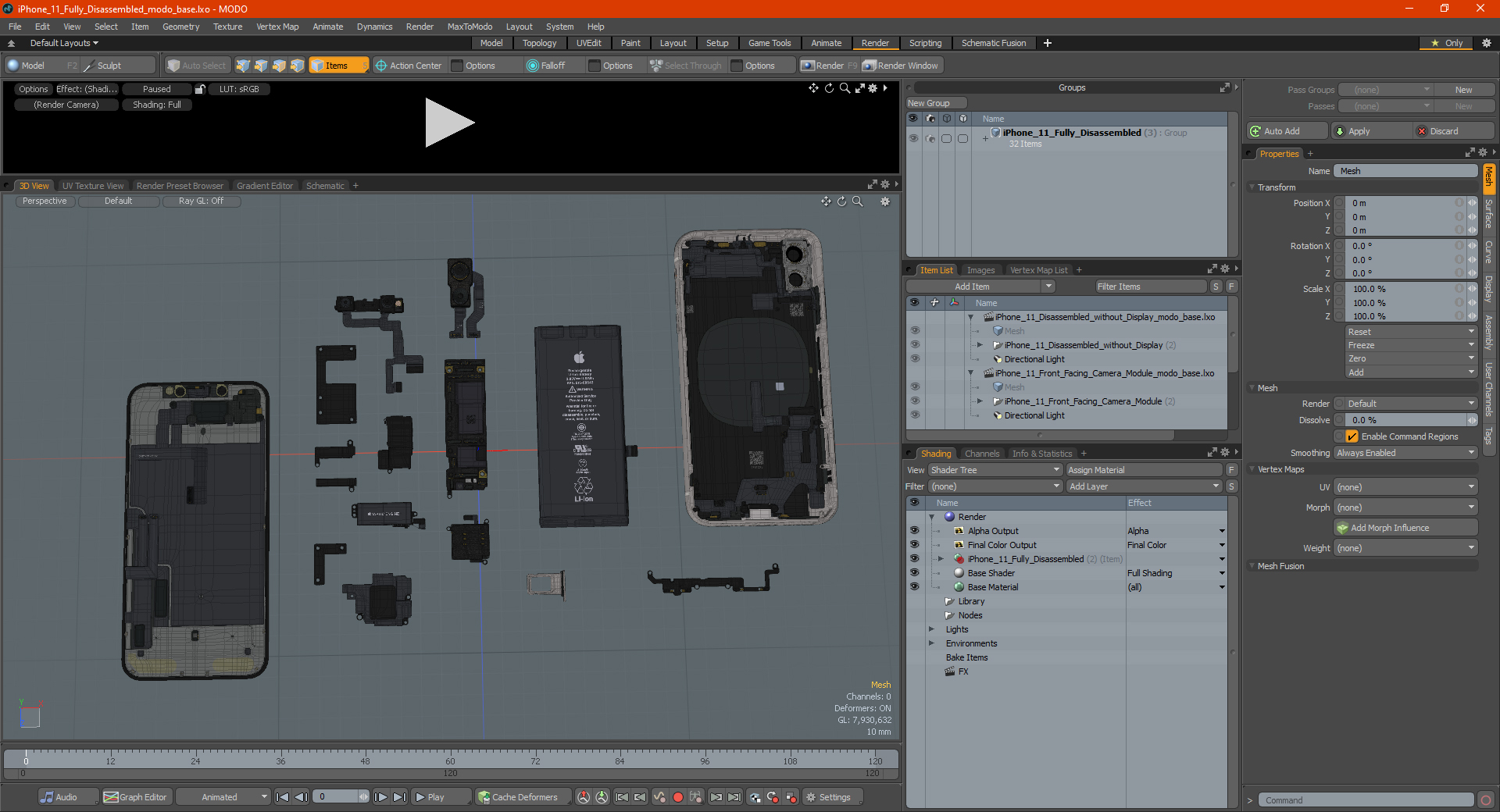
Task: Maximize the Groups panel
Action: click(x=1225, y=87)
